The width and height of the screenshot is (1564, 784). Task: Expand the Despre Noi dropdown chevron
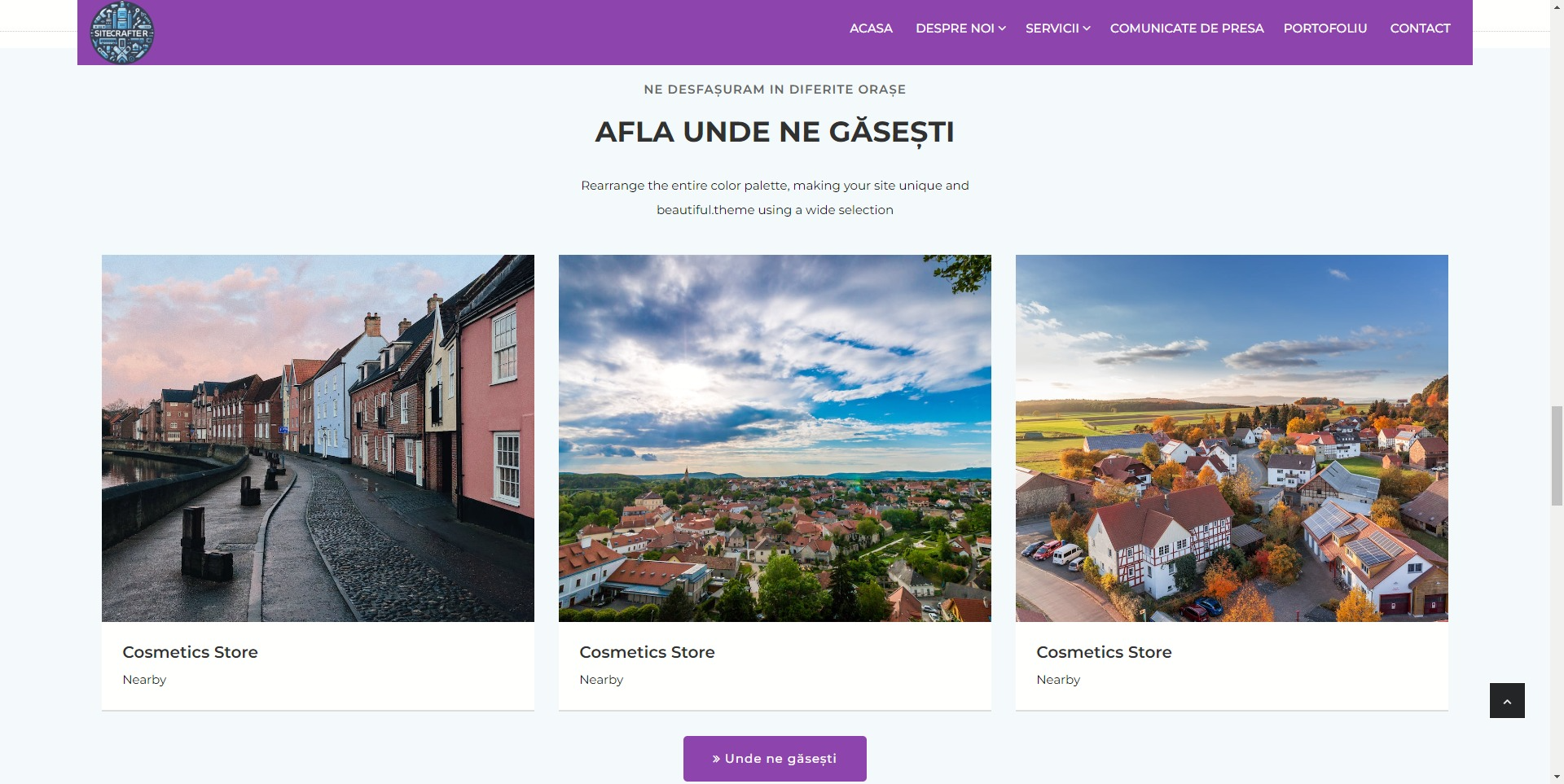point(1002,28)
